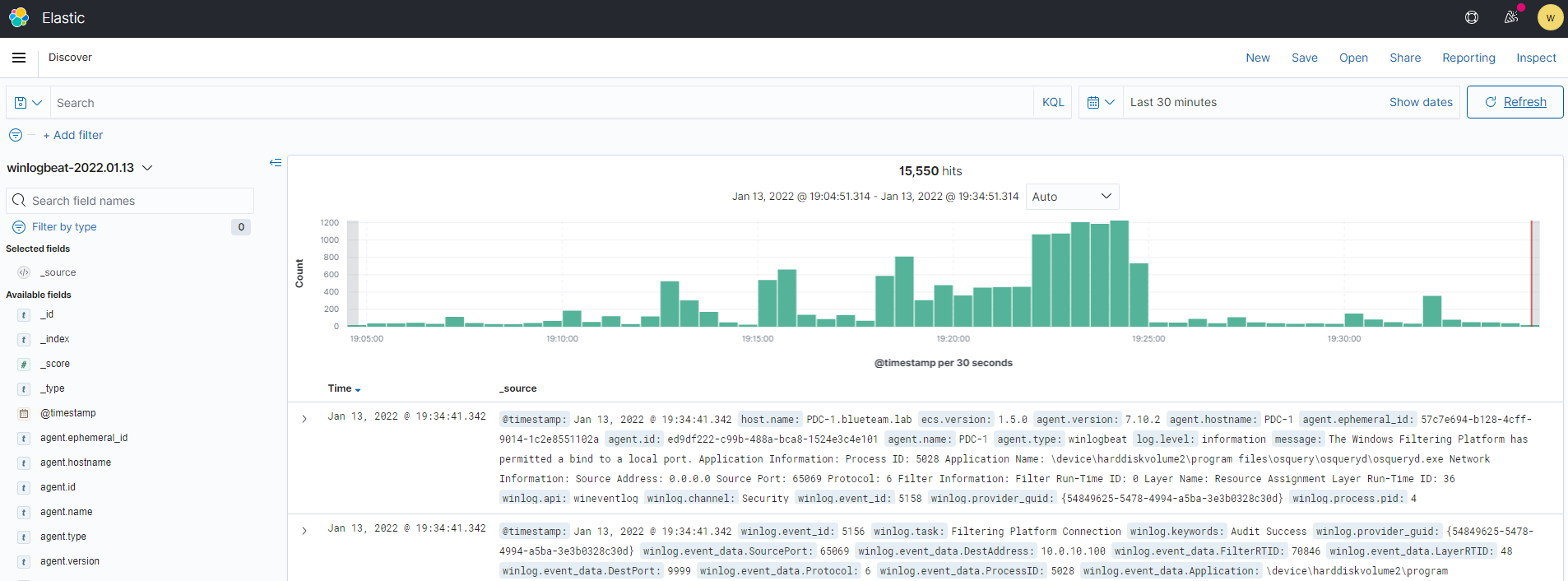Open the help menu icon
The image size is (1568, 581).
coord(1472,17)
